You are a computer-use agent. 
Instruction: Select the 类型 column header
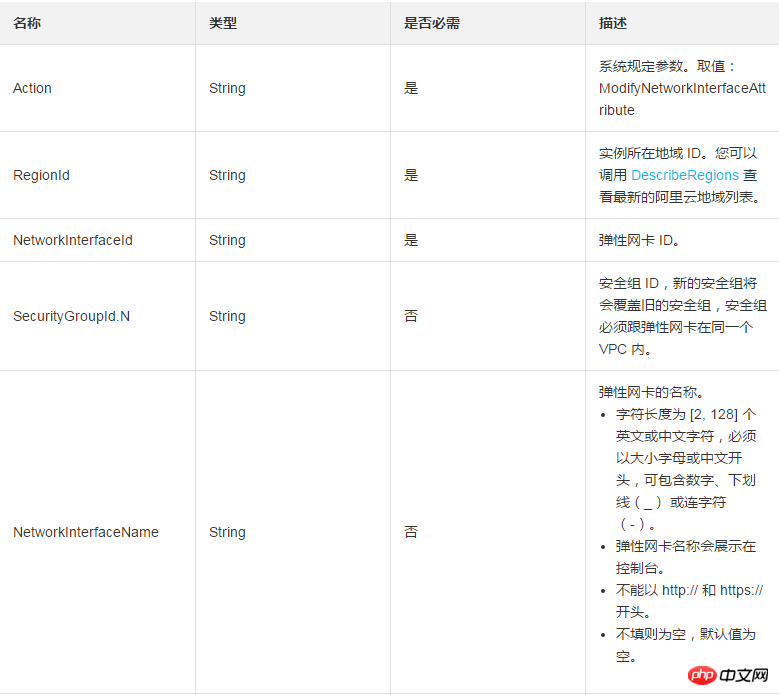tap(223, 23)
